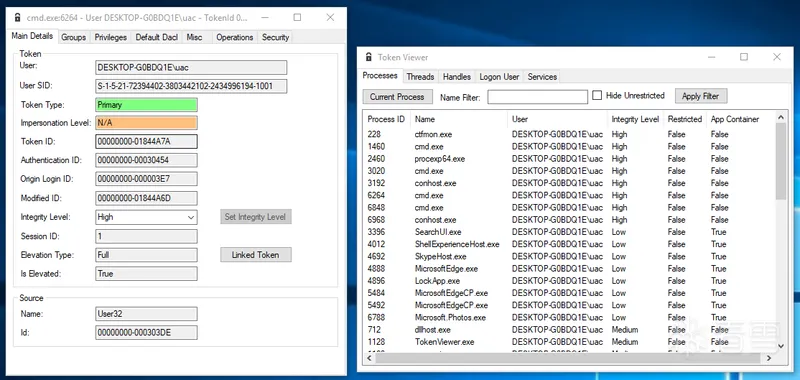This screenshot has width=800, height=380.
Task: Click the Session ID field
Action: point(146,236)
